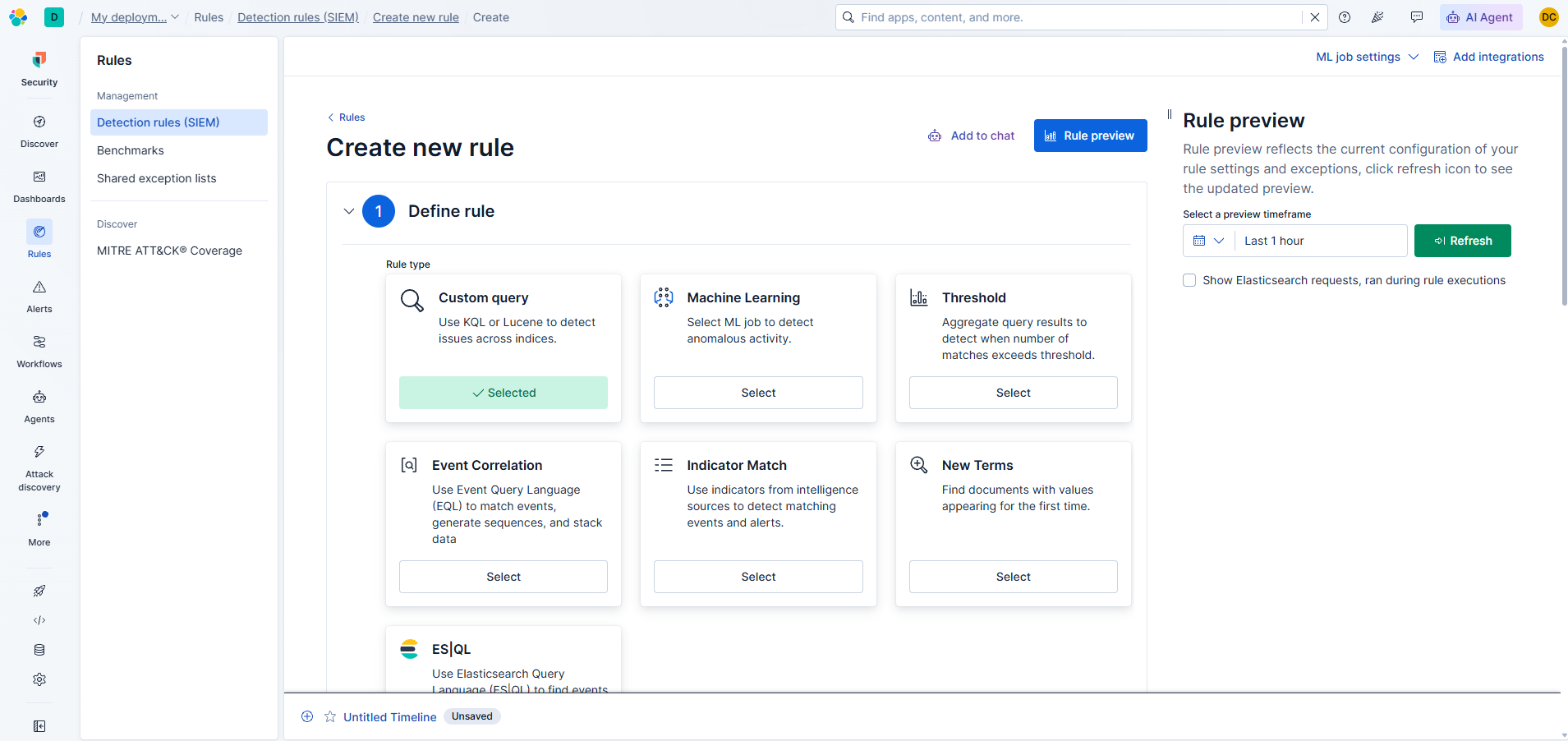Screen dimensions: 1568x741
Task: Select Indicator Match rule type
Action: pos(758,577)
